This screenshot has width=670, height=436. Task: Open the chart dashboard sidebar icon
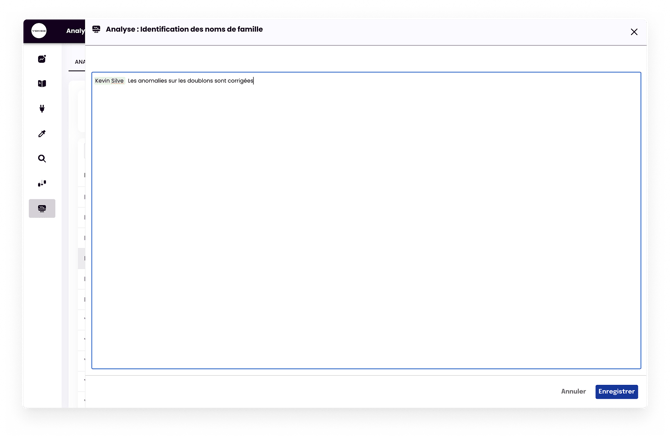(42, 59)
